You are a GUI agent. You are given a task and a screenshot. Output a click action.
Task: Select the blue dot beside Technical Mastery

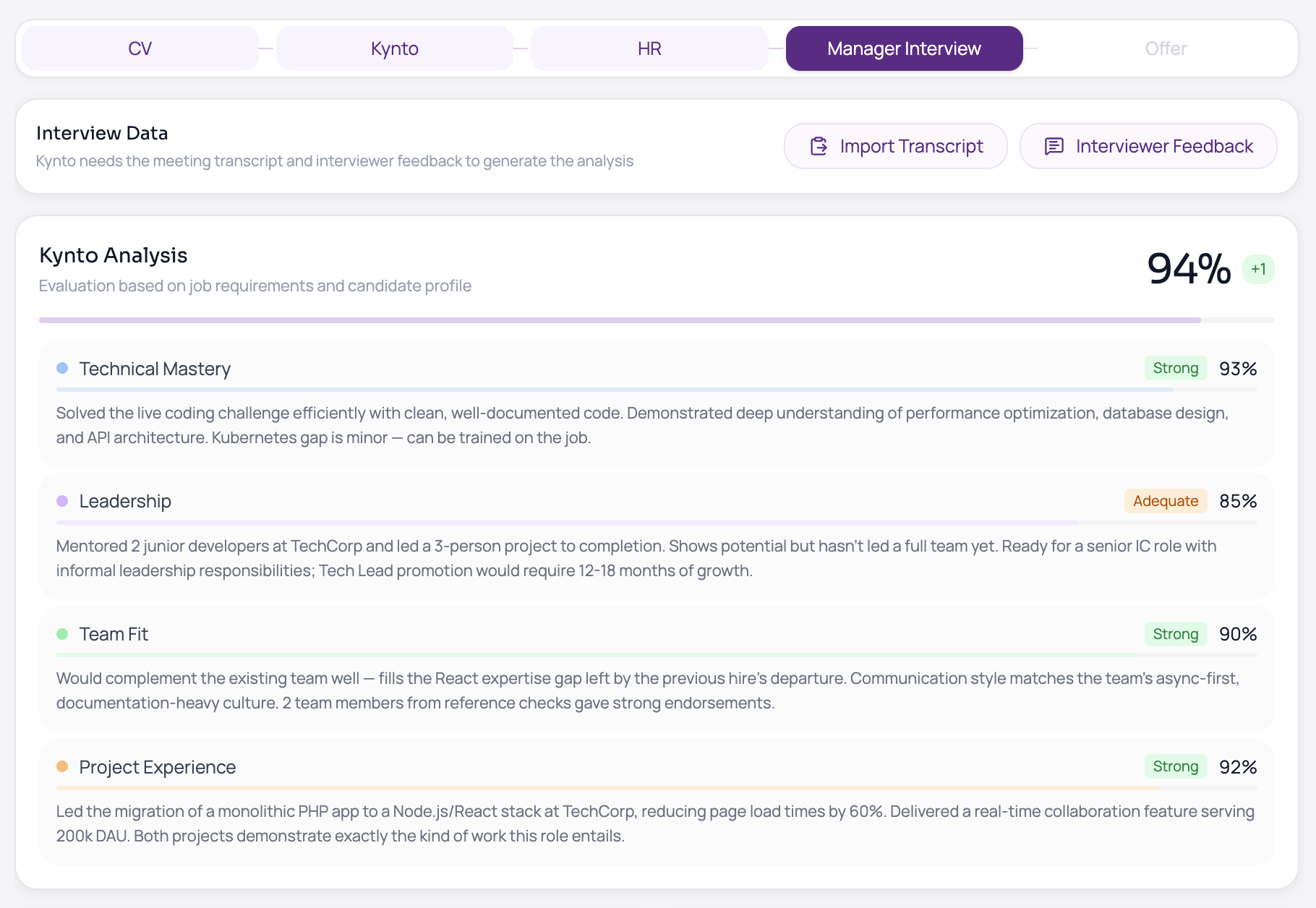(62, 367)
